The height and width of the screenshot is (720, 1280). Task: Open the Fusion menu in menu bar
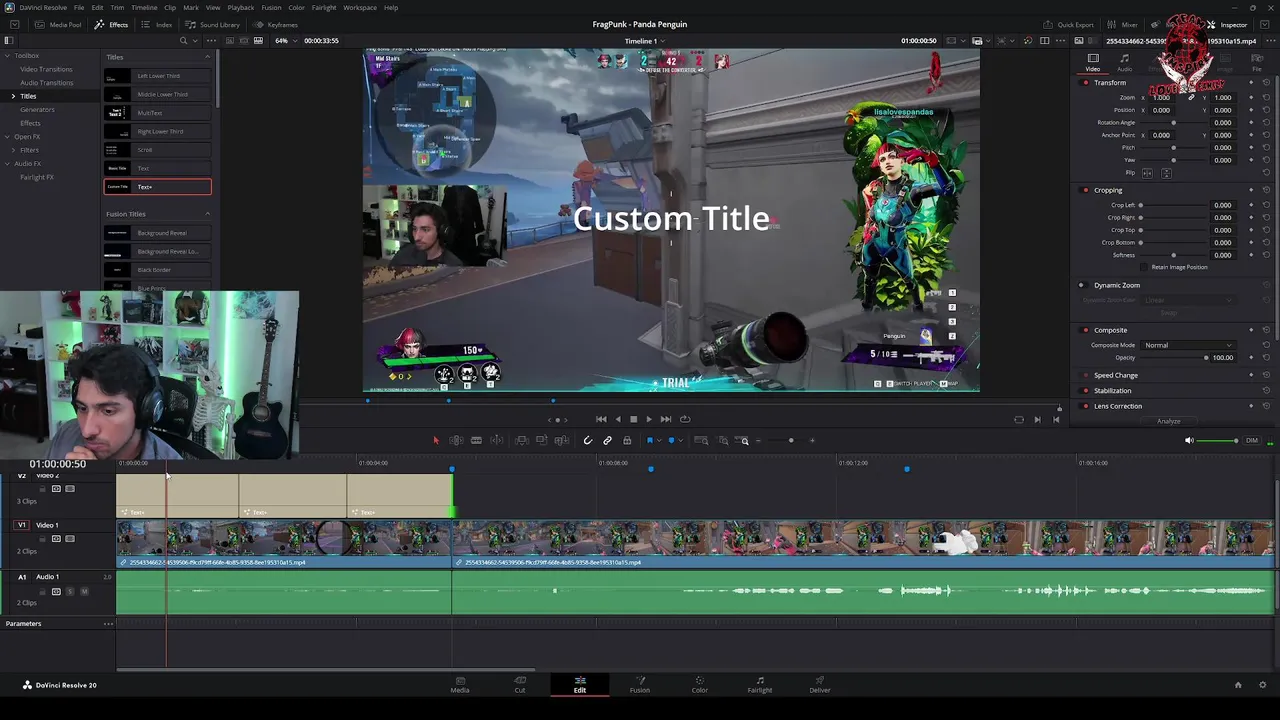271,8
